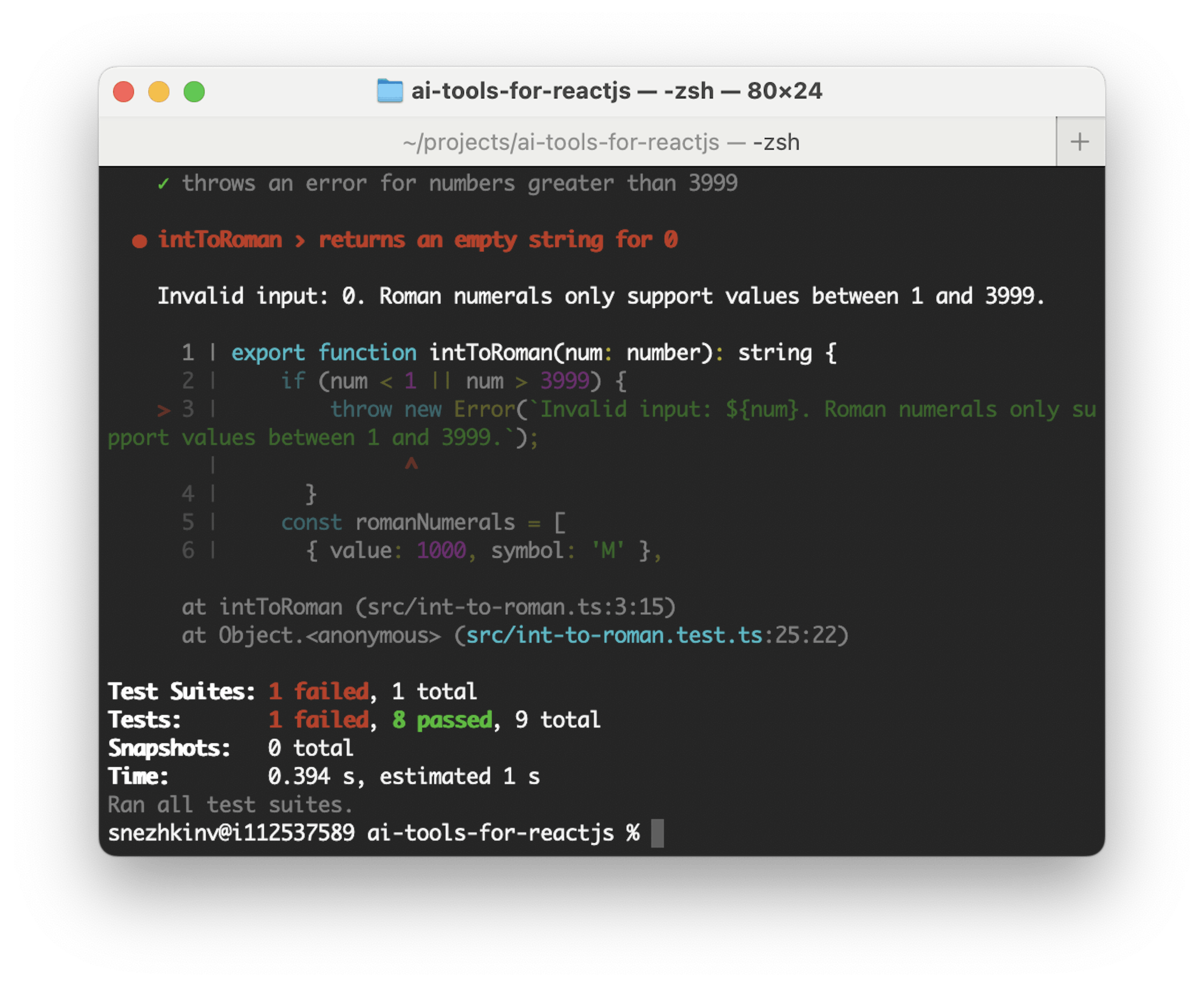Viewport: 1204px width, 987px height.
Task: Click the 'at intToRoman' stack trace line
Action: [428, 607]
